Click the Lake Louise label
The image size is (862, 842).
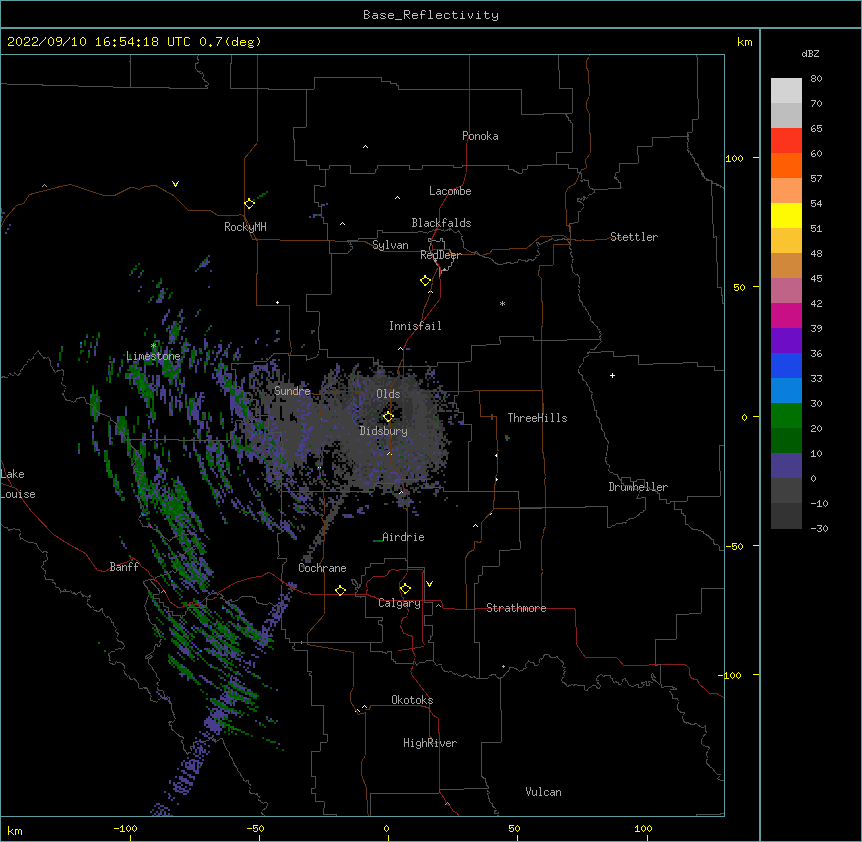[18, 484]
